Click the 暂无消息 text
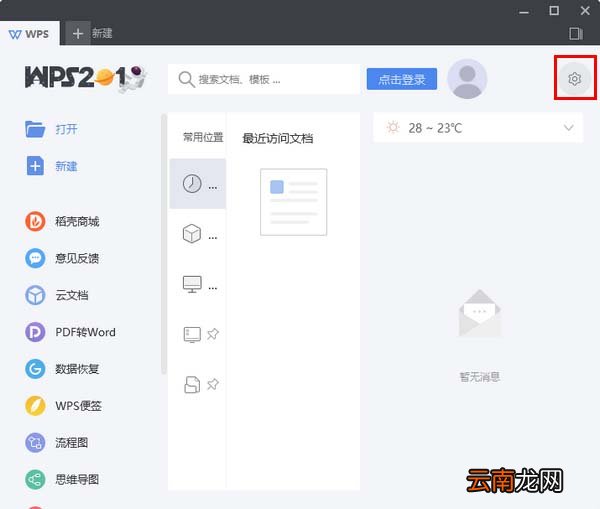This screenshot has height=509, width=600. click(x=479, y=377)
